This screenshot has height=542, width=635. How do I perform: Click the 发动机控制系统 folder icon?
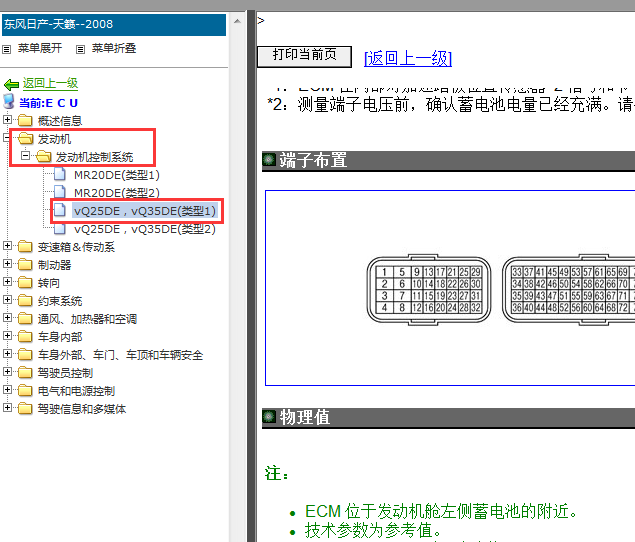[x=43, y=156]
